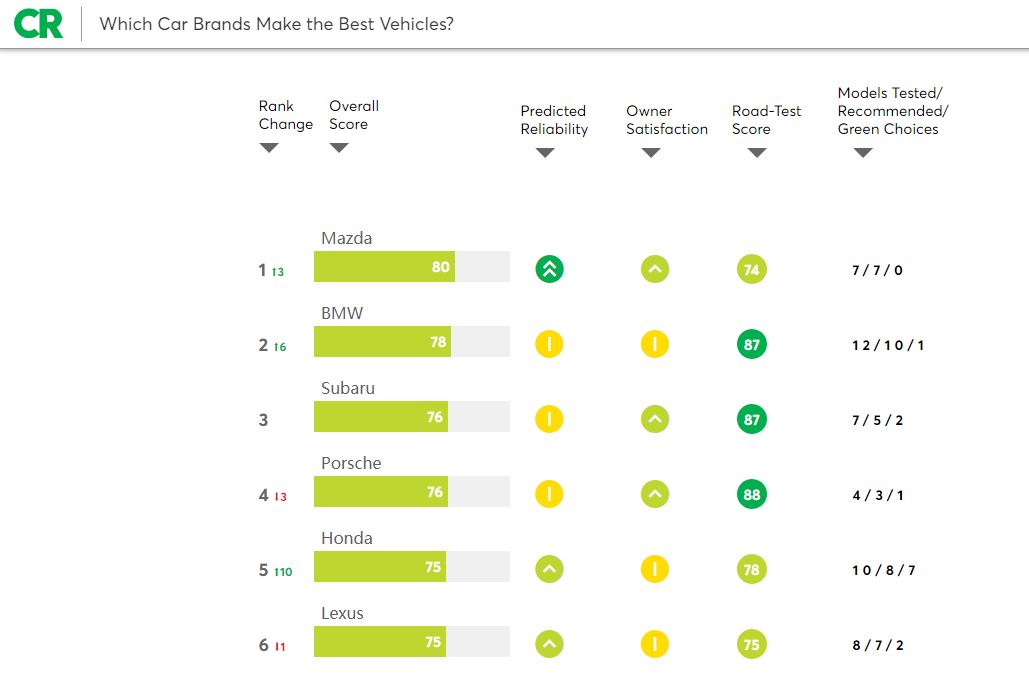Image resolution: width=1029 pixels, height=677 pixels.
Task: Click BMW's yellow predicted reliability icon
Action: pos(549,344)
